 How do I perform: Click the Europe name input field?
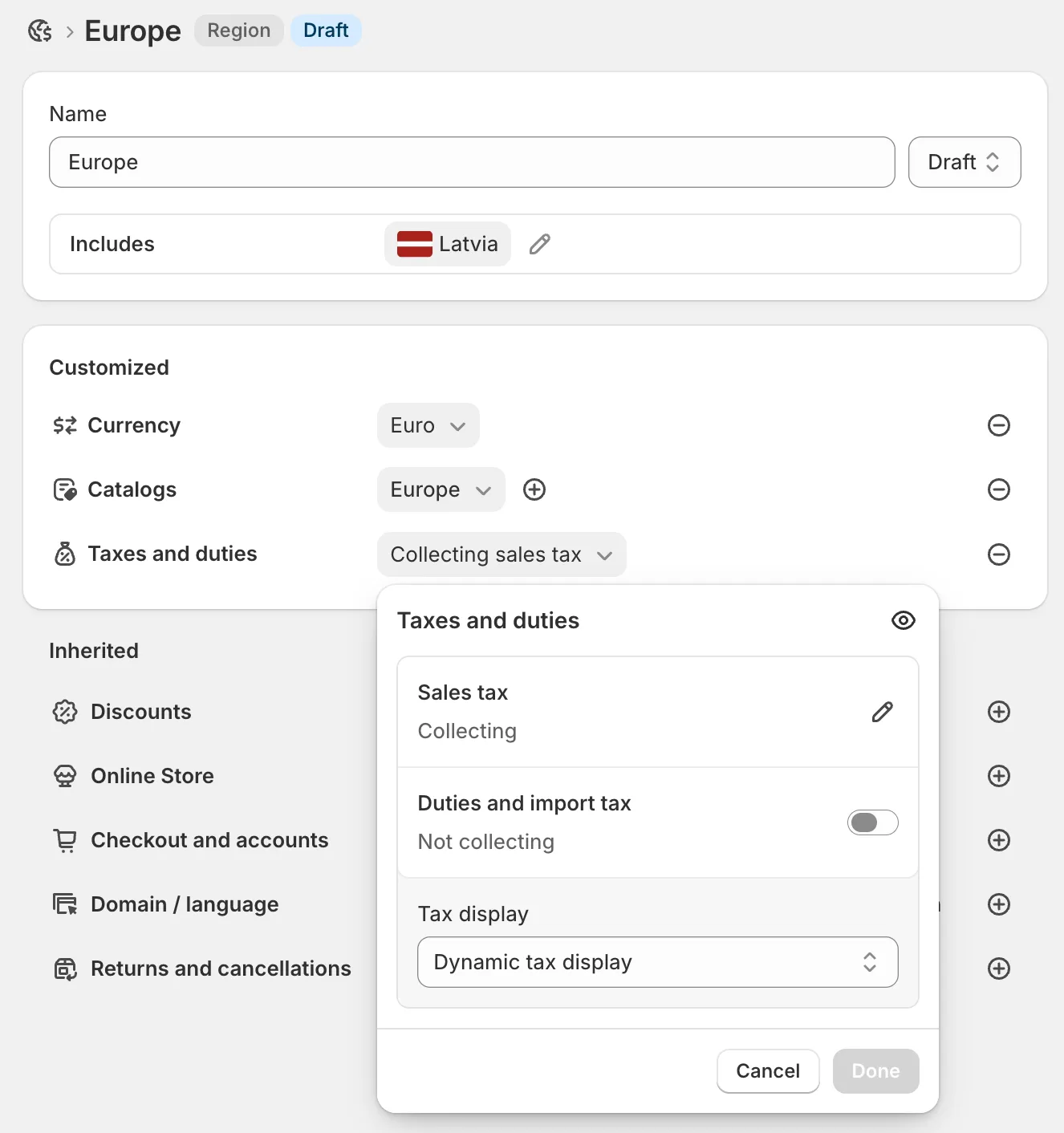pos(472,162)
